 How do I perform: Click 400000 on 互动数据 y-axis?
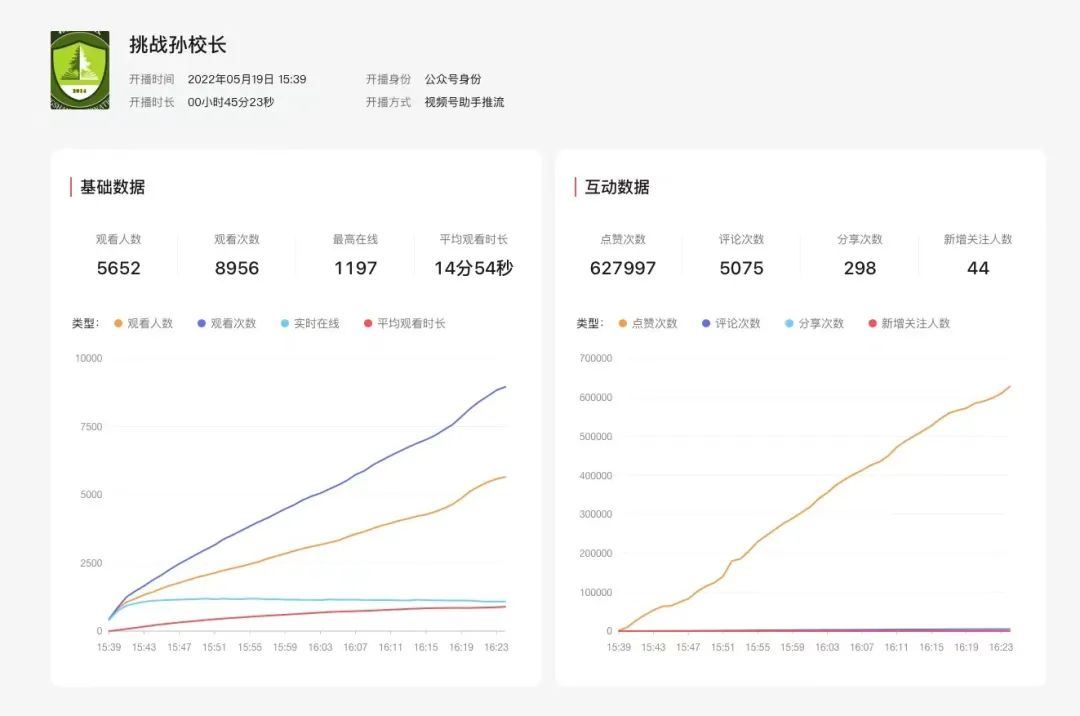tap(596, 476)
